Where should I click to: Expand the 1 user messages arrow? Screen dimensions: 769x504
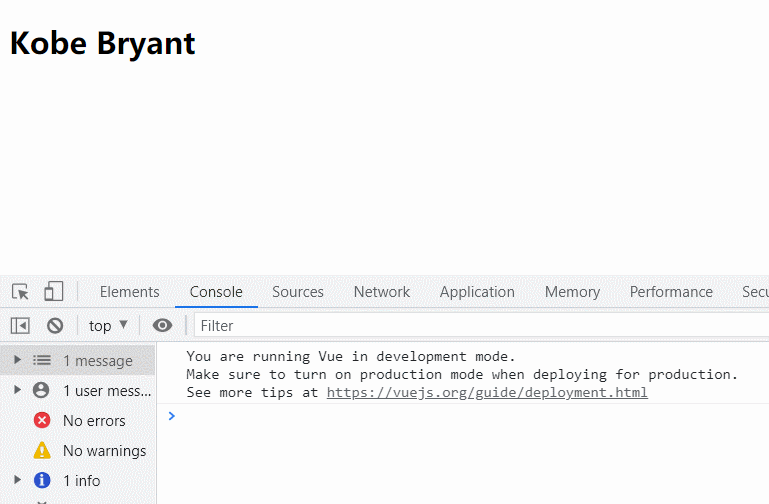click(x=17, y=390)
